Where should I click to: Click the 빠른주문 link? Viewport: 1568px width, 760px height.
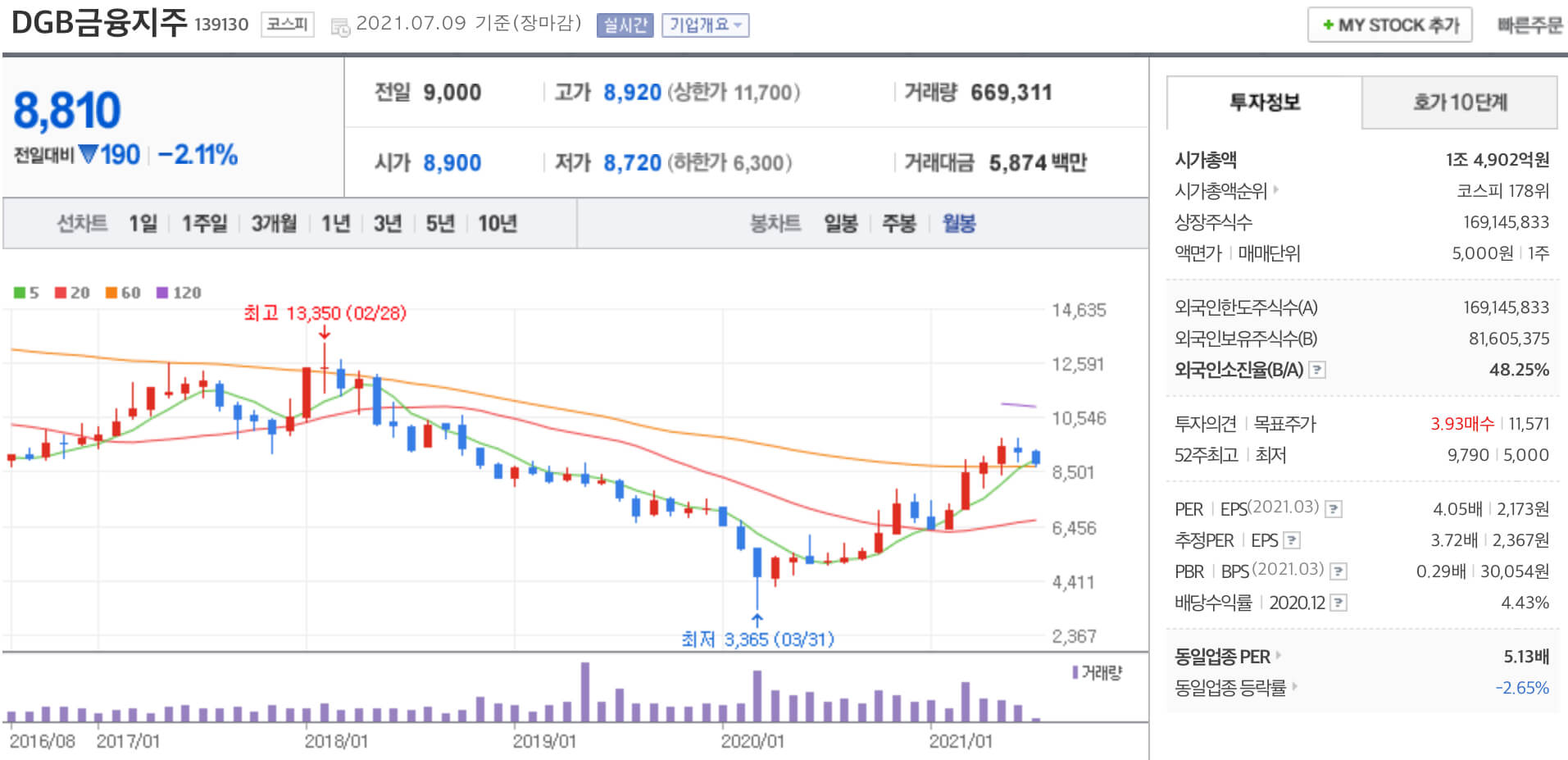(1529, 25)
